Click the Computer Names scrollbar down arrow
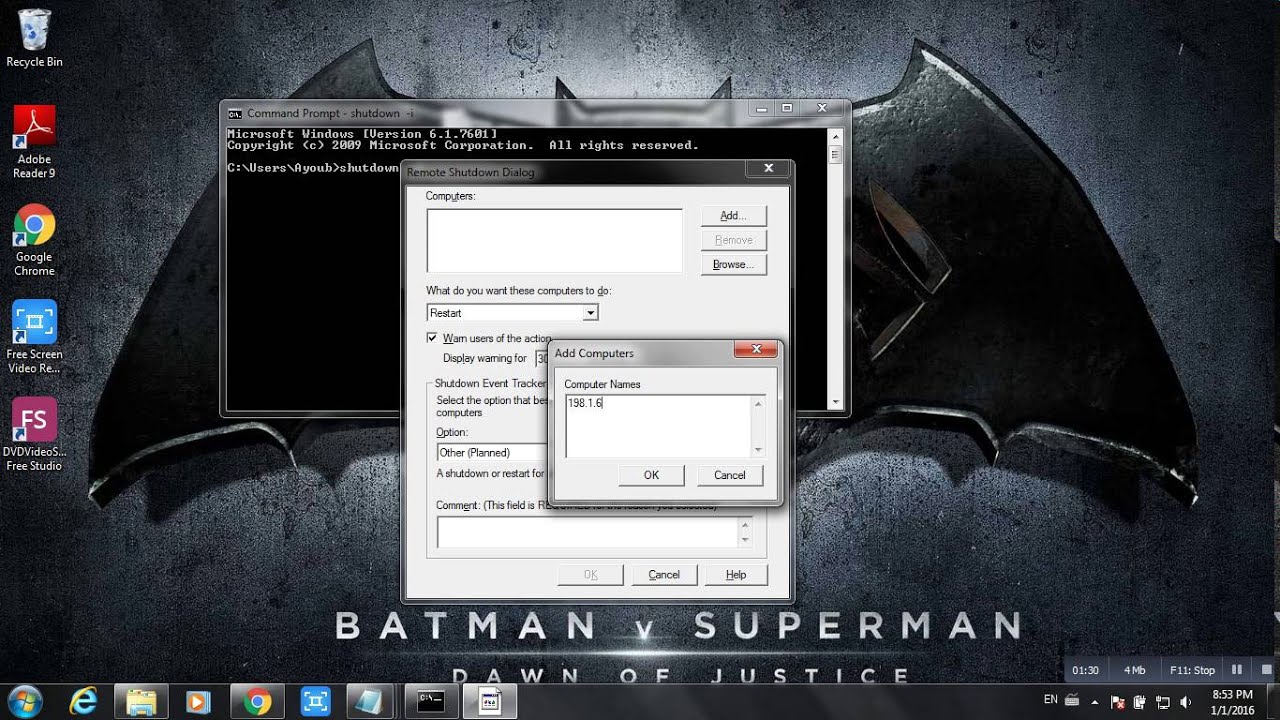 point(758,450)
